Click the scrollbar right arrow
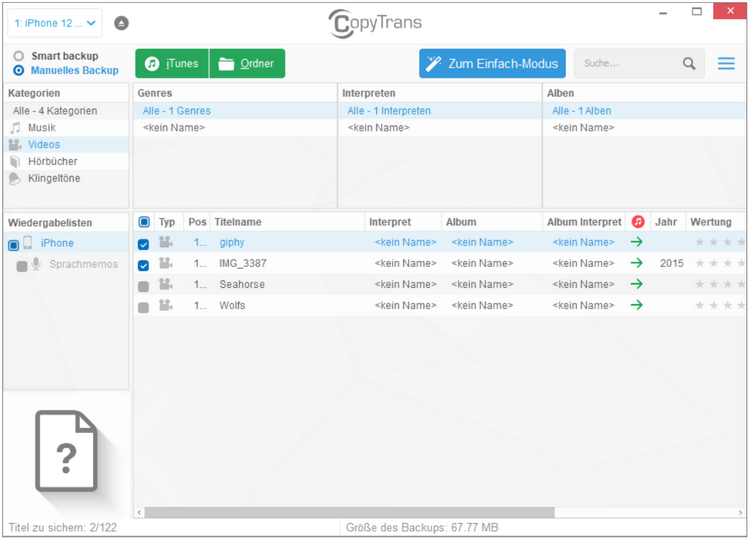The width and height of the screenshot is (750, 540). pyautogui.click(x=740, y=512)
